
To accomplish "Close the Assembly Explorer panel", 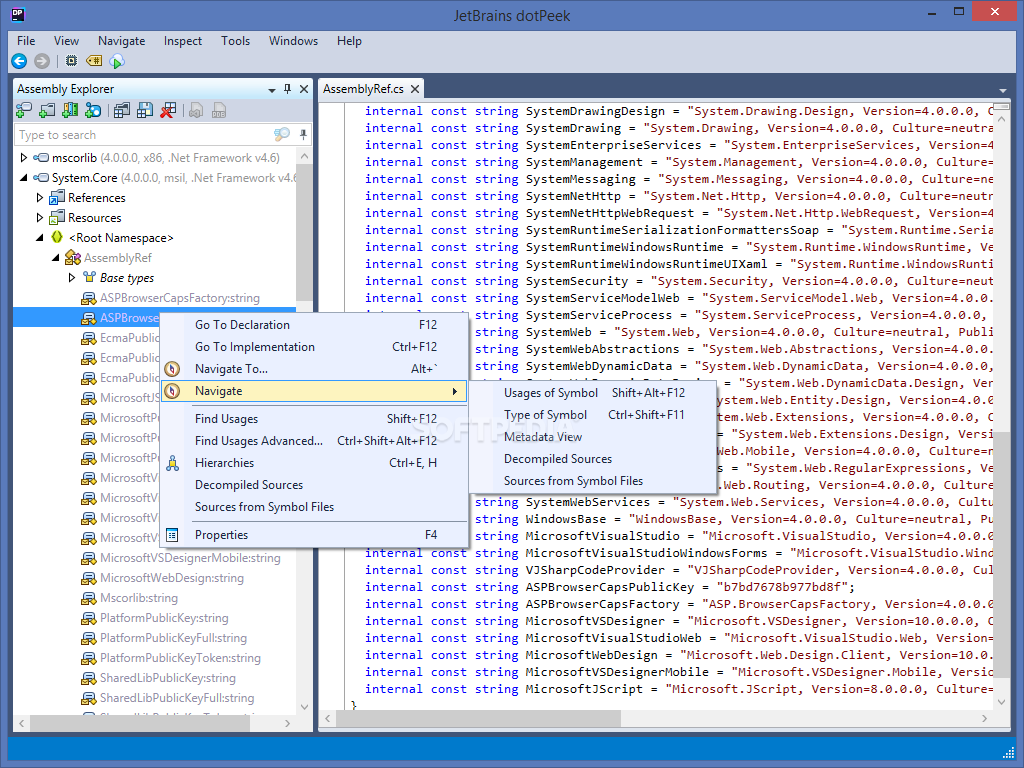I will tap(304, 89).
